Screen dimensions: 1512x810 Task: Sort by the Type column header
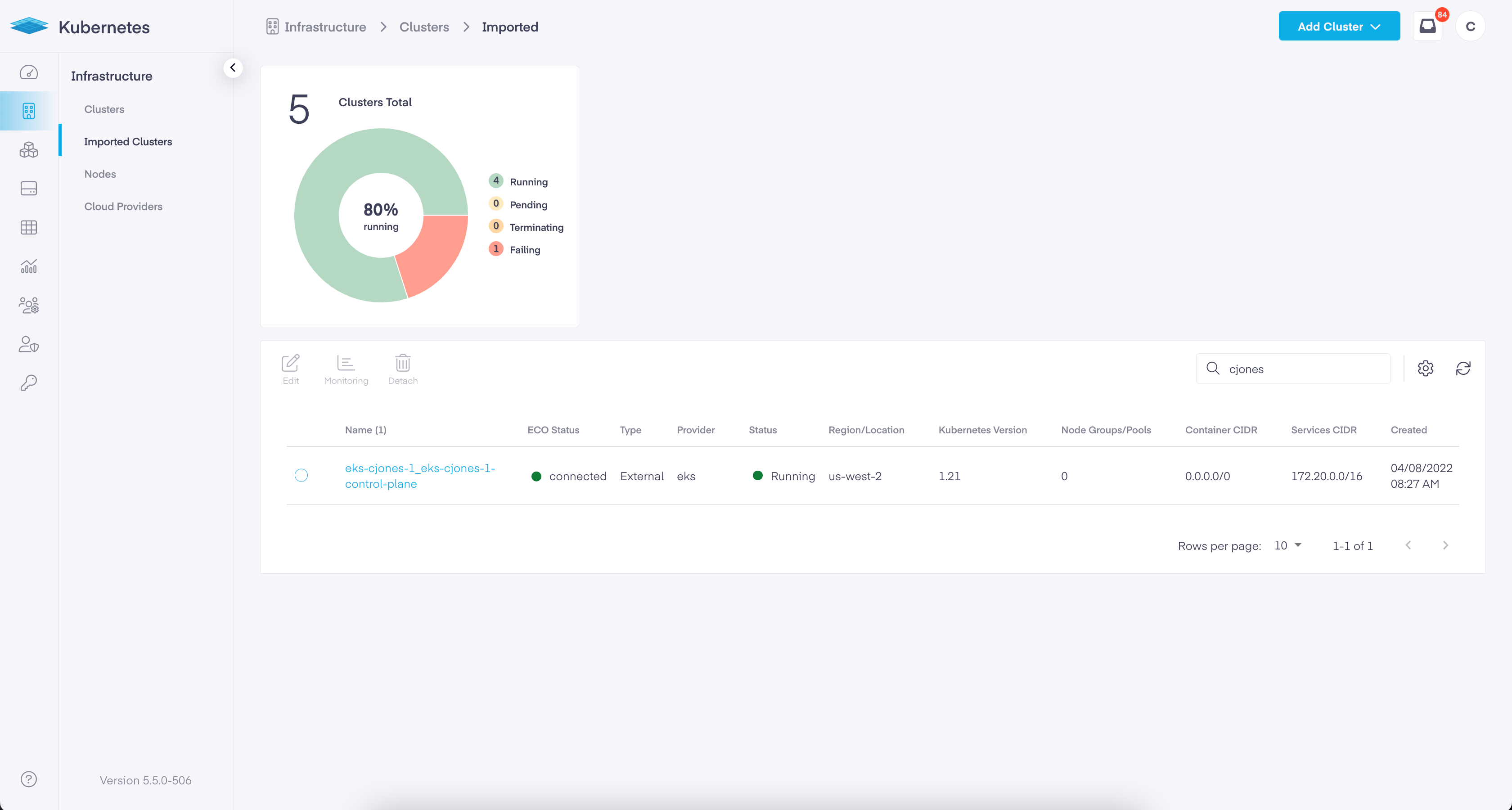tap(630, 430)
